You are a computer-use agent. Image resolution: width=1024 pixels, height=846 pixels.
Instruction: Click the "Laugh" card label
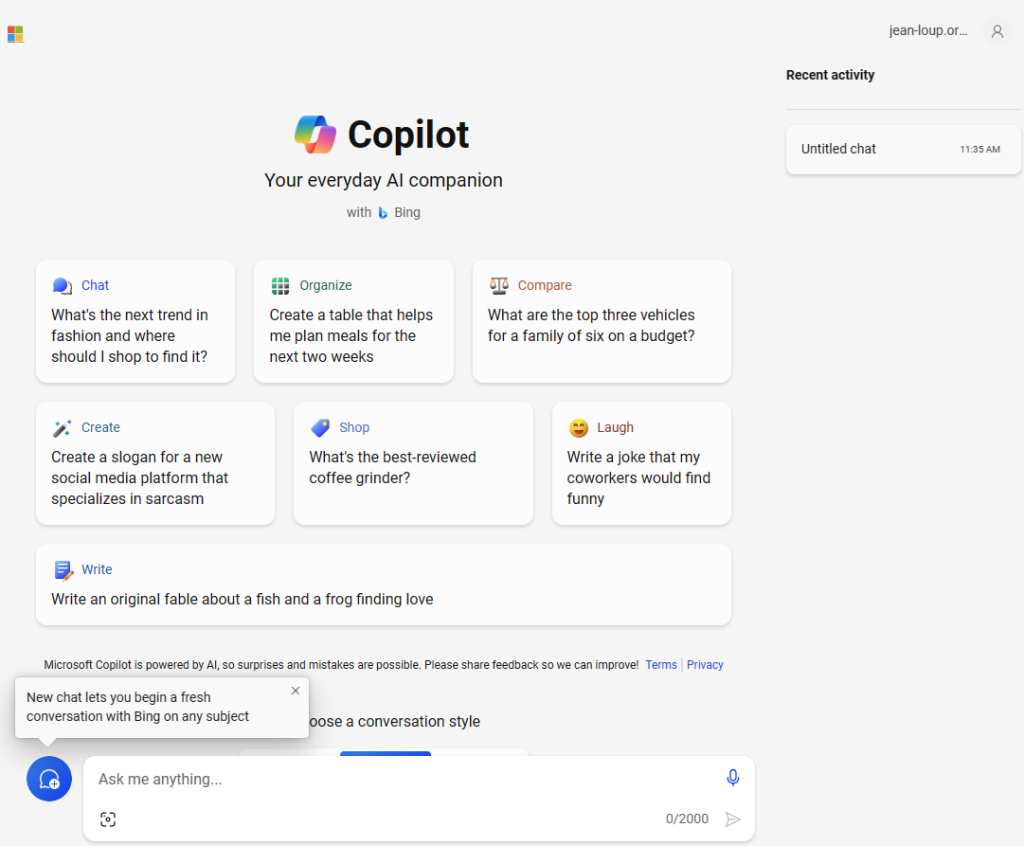(615, 427)
